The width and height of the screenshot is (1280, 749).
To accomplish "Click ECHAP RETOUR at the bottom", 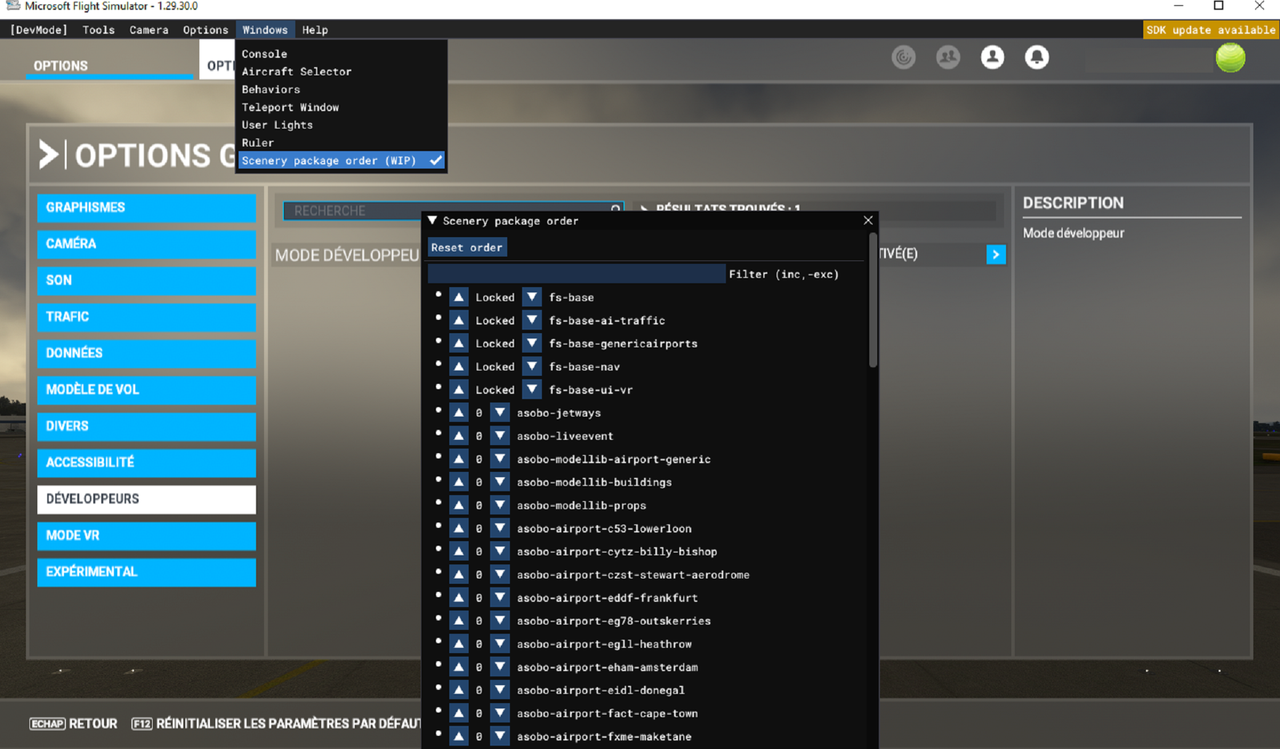I will pos(73,723).
